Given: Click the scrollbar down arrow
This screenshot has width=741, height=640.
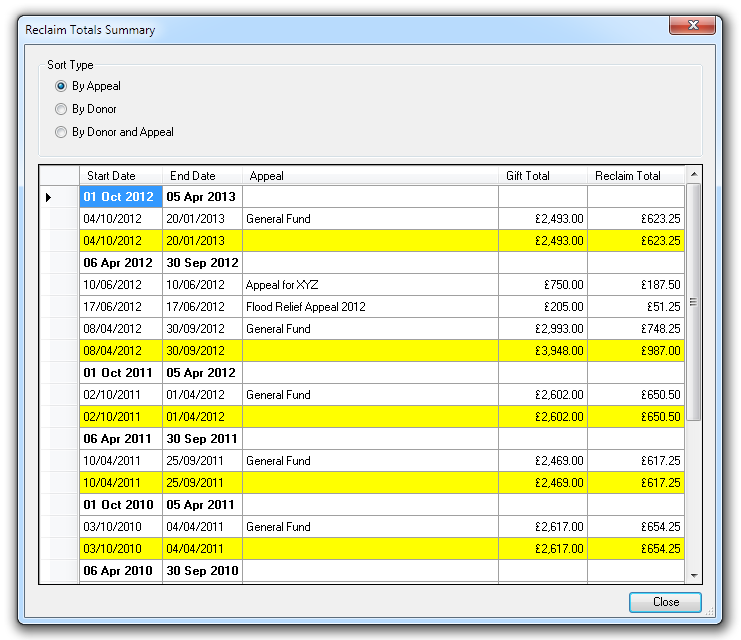Looking at the screenshot, I should click(694, 575).
